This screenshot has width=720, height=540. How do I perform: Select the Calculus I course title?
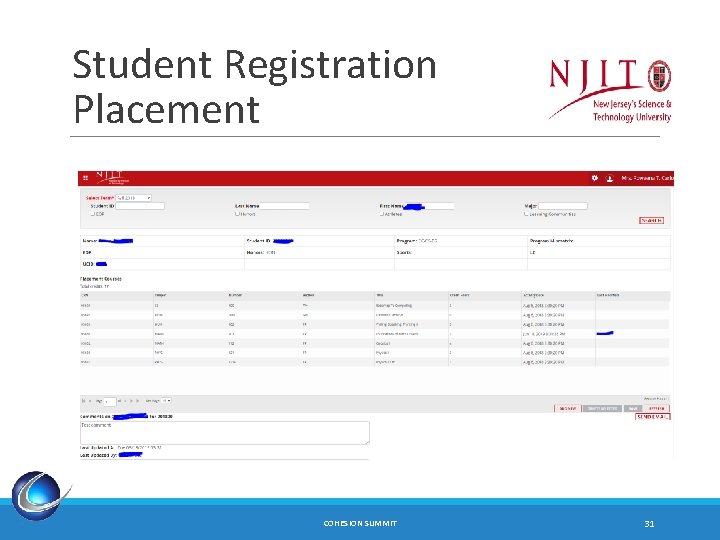click(x=383, y=343)
